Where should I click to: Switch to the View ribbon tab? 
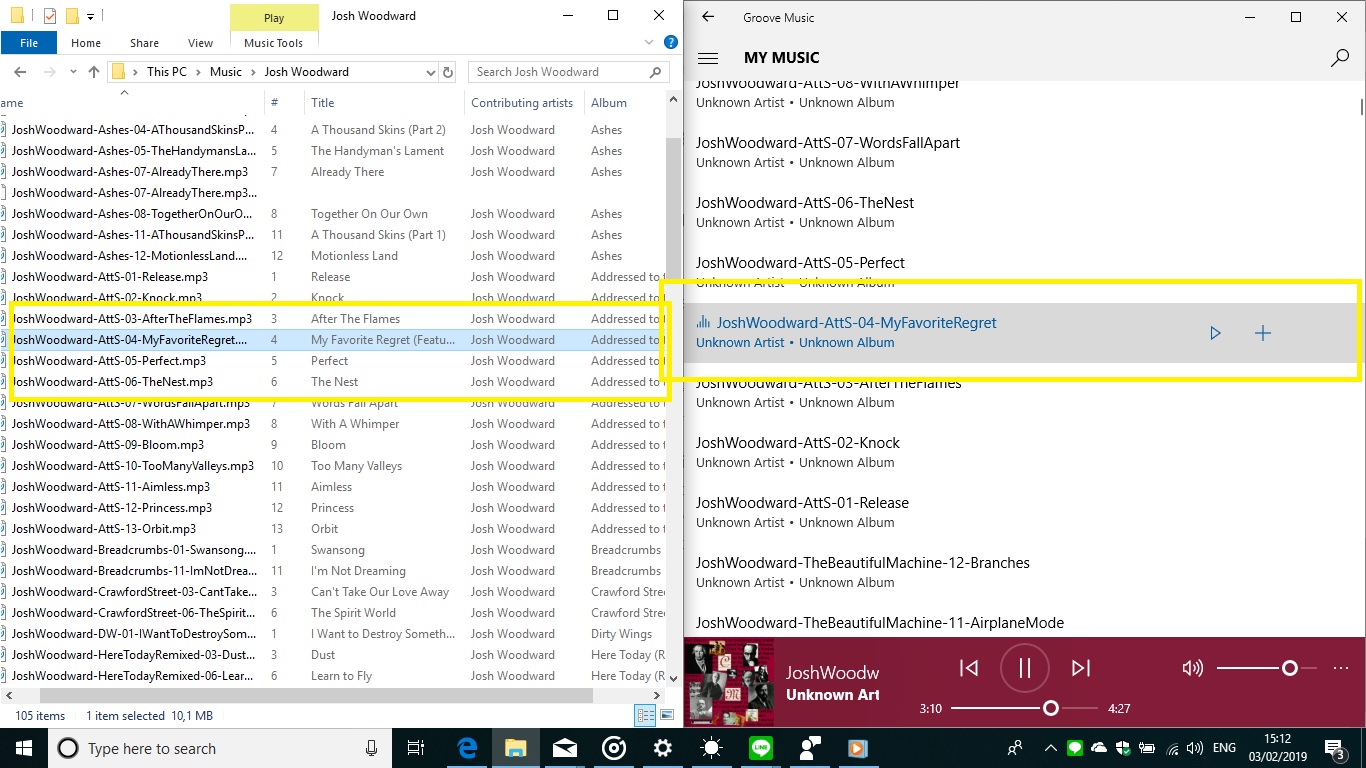coord(201,43)
